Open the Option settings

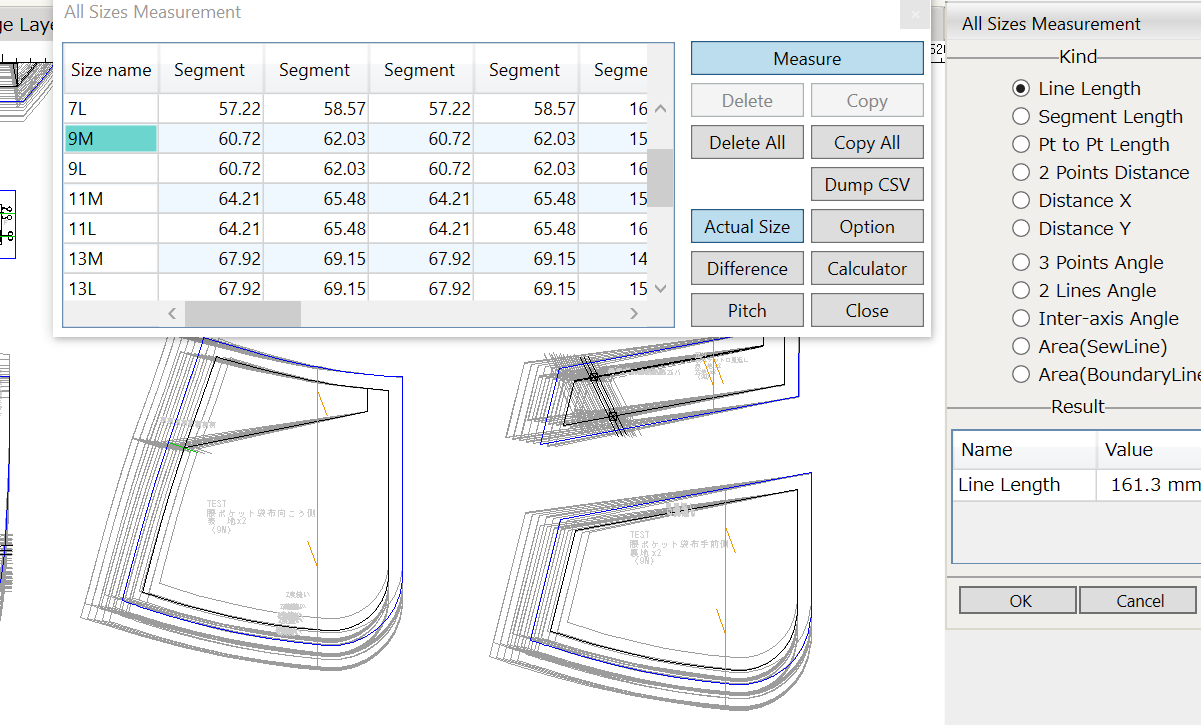pyautogui.click(x=866, y=226)
